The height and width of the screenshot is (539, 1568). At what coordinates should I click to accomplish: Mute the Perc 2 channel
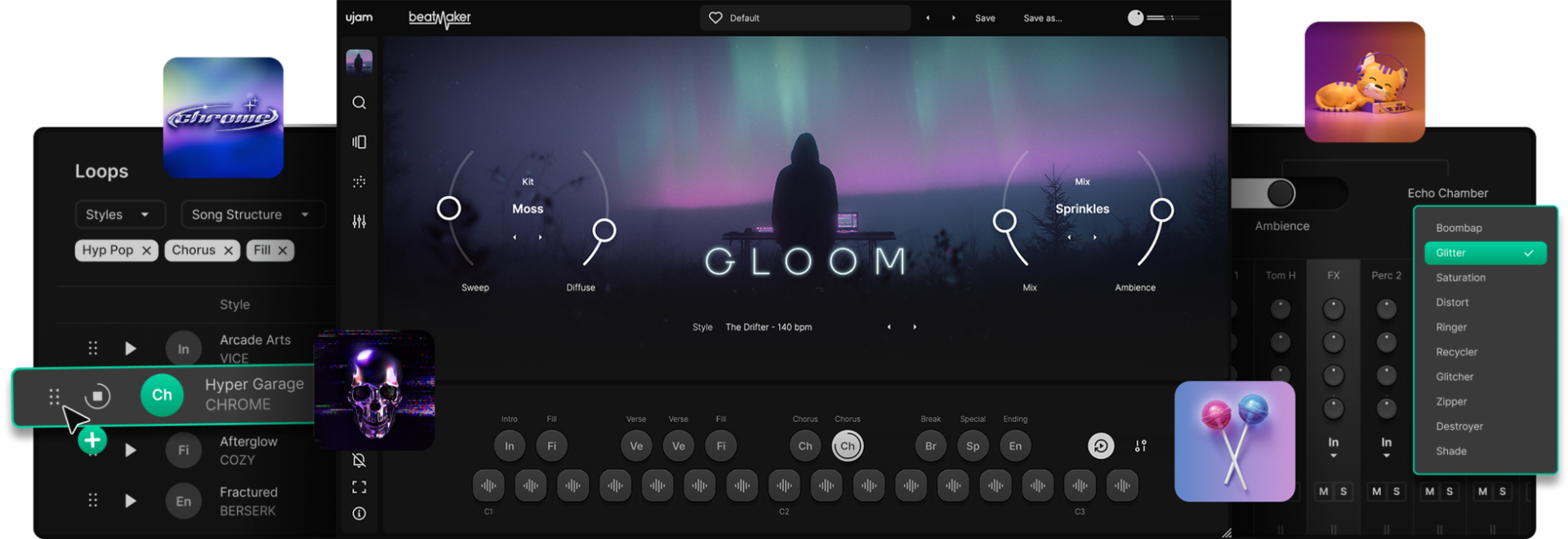[x=1377, y=492]
